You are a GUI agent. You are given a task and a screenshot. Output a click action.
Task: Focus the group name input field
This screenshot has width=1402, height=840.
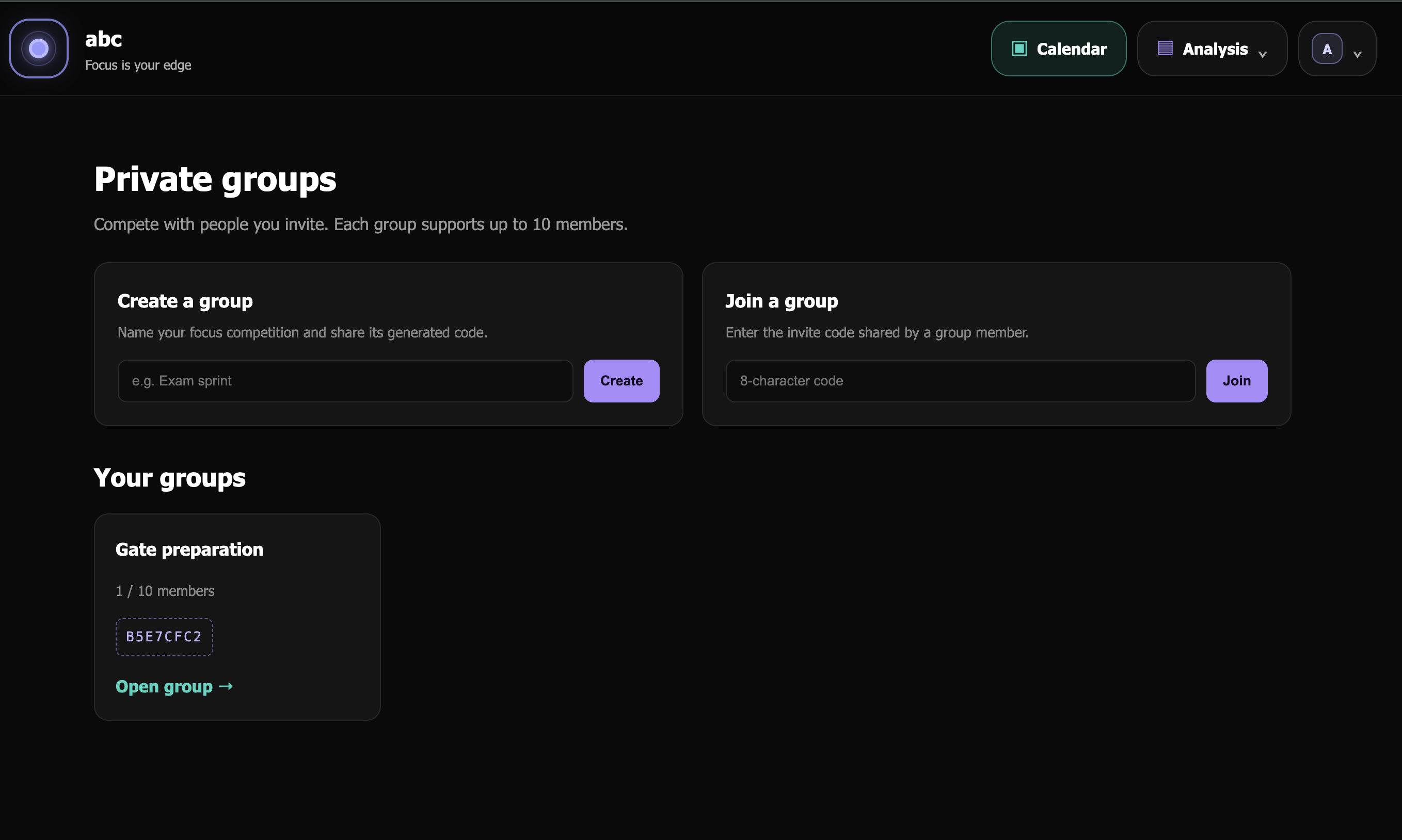pos(345,381)
